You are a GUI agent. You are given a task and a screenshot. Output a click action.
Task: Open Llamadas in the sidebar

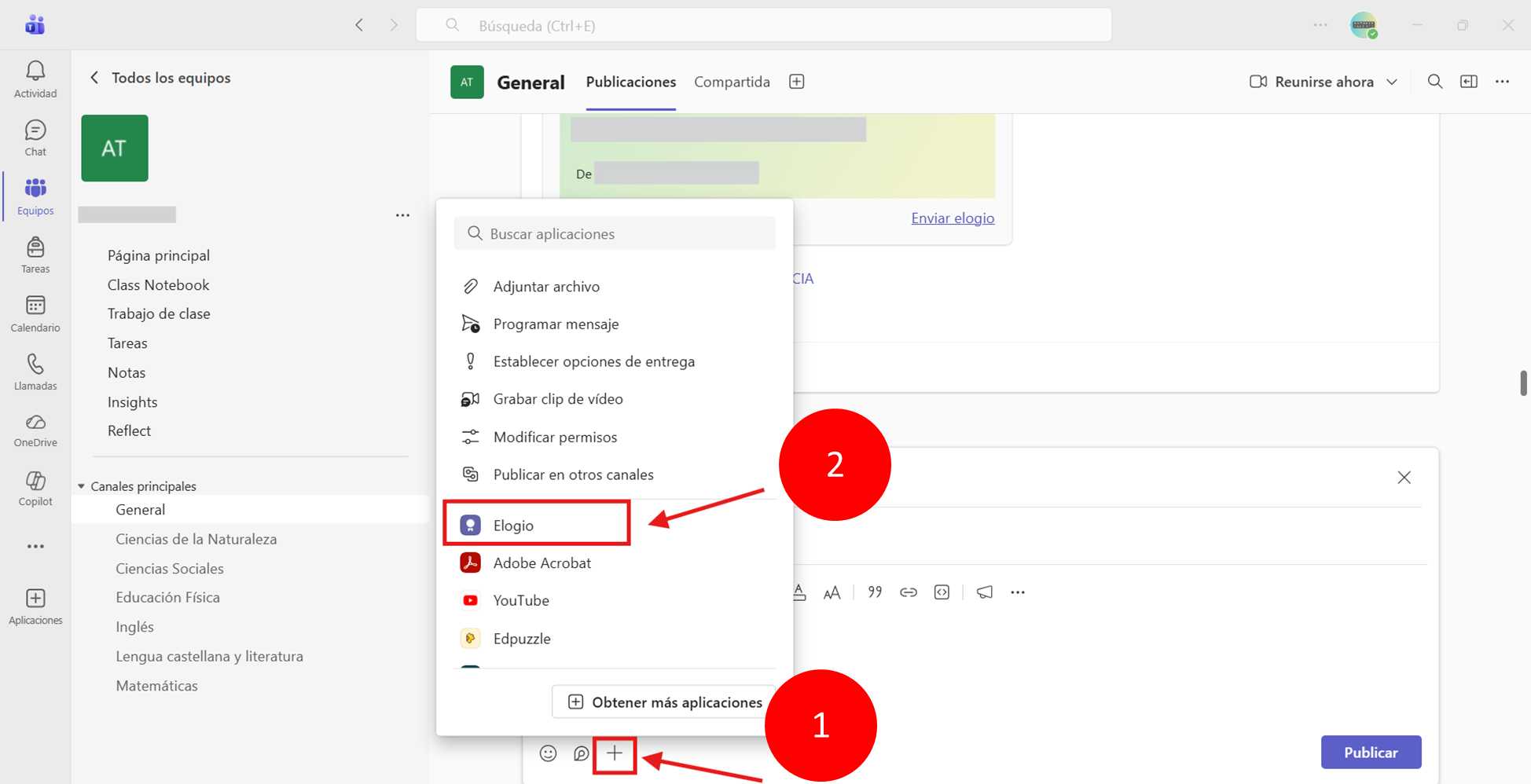point(35,372)
